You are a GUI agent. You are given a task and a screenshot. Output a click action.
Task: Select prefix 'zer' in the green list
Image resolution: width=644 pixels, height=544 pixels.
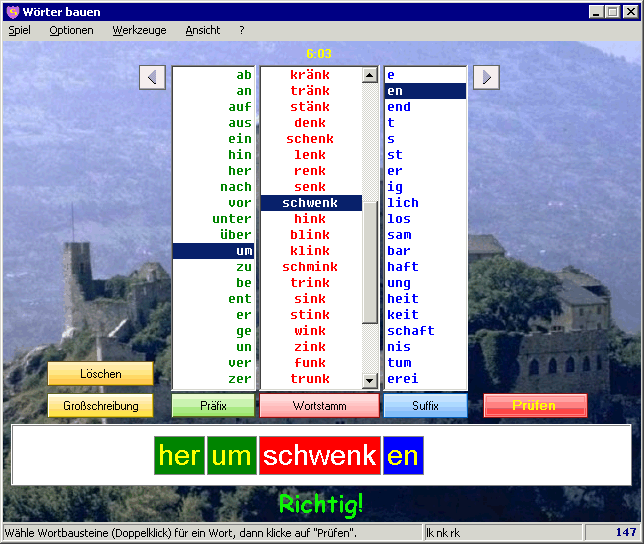click(213, 379)
